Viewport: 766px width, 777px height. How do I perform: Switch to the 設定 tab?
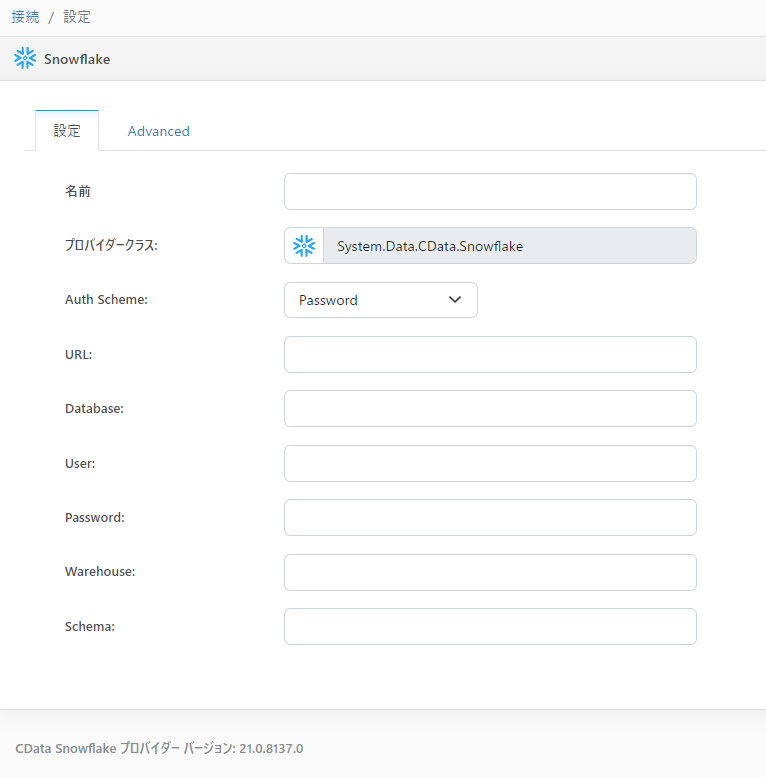pos(67,131)
